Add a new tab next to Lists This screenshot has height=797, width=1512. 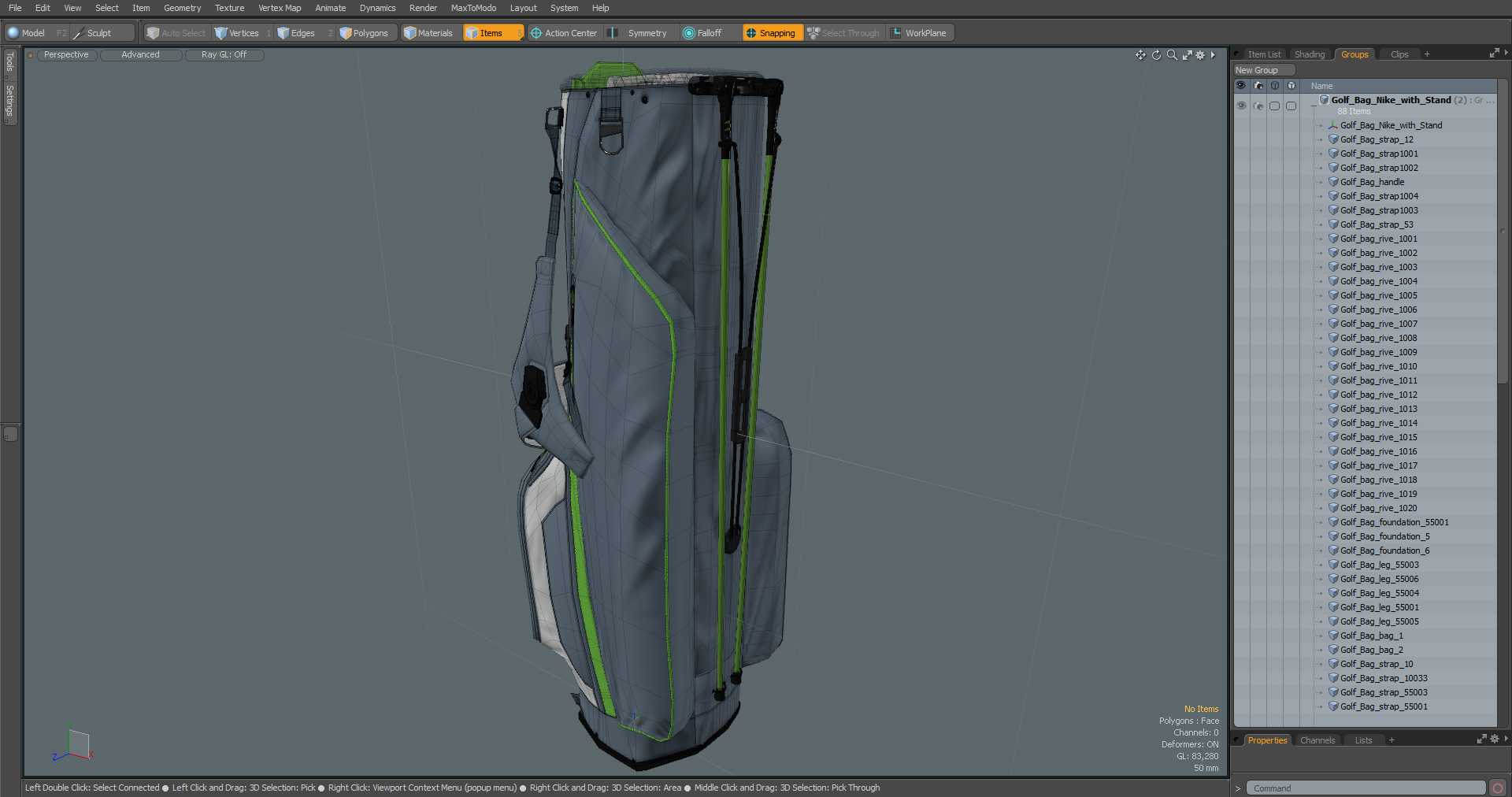(x=1392, y=740)
